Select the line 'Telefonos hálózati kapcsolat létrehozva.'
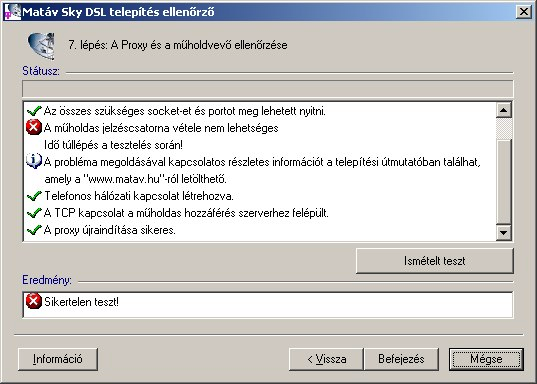 tap(139, 196)
